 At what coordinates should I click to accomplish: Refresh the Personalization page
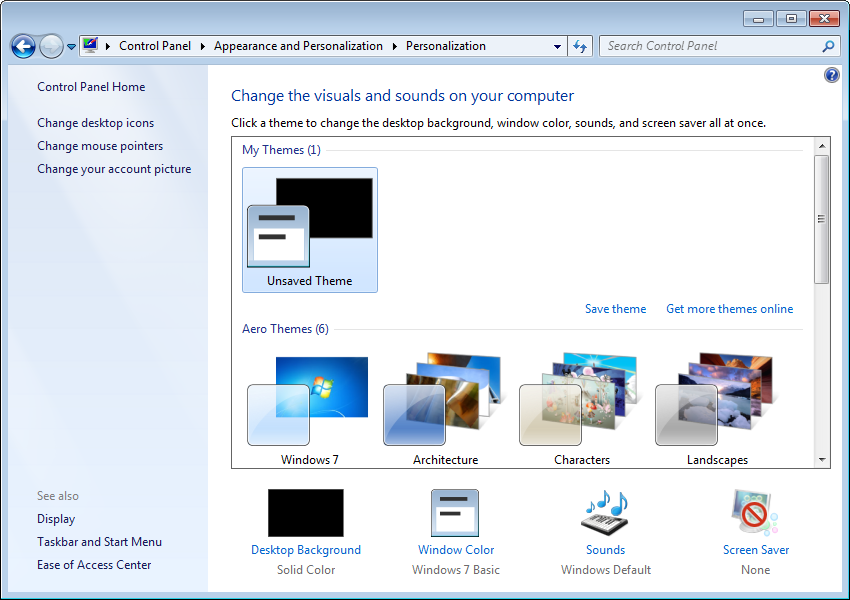[x=580, y=47]
